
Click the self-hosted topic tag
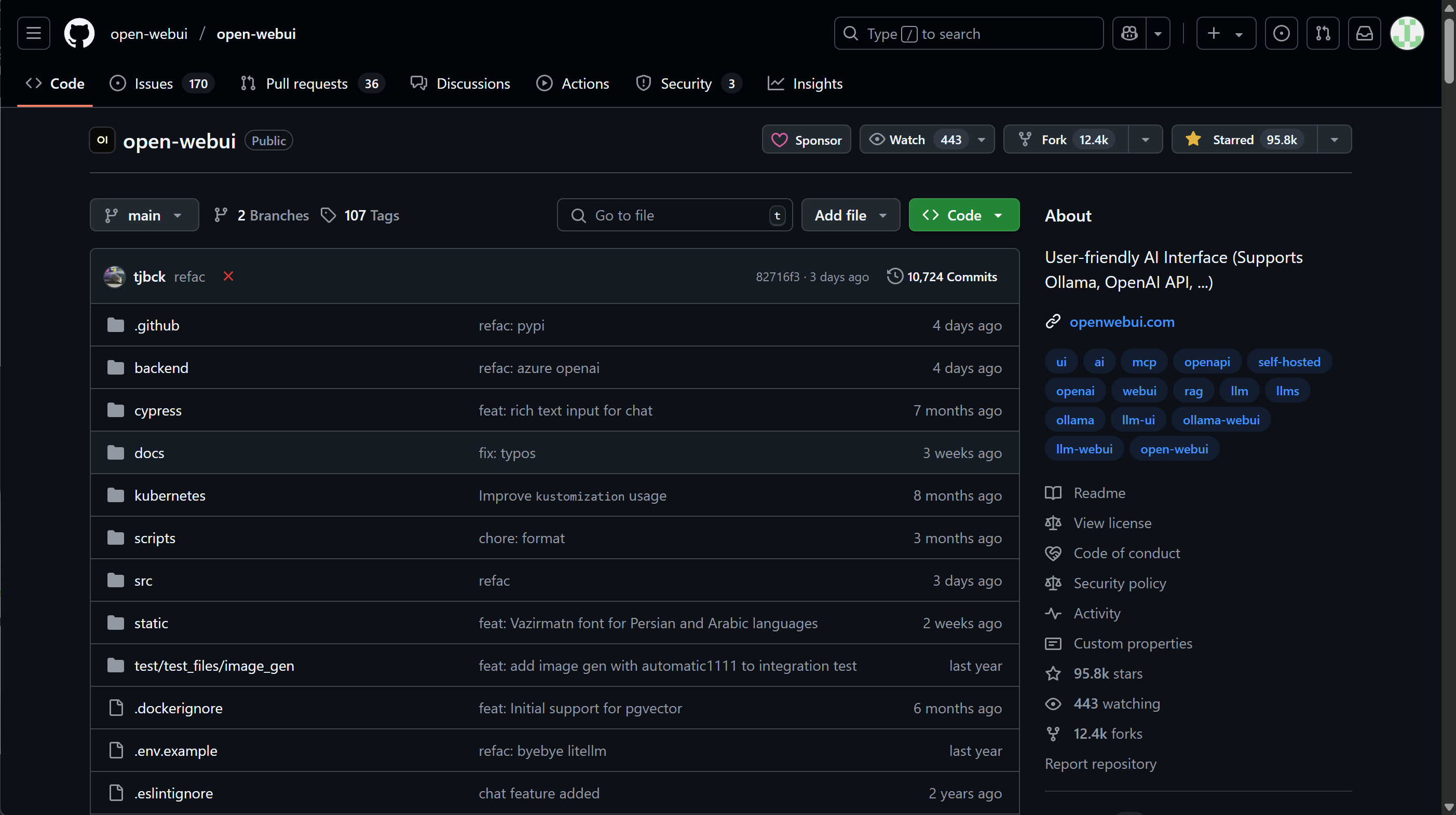click(x=1289, y=362)
